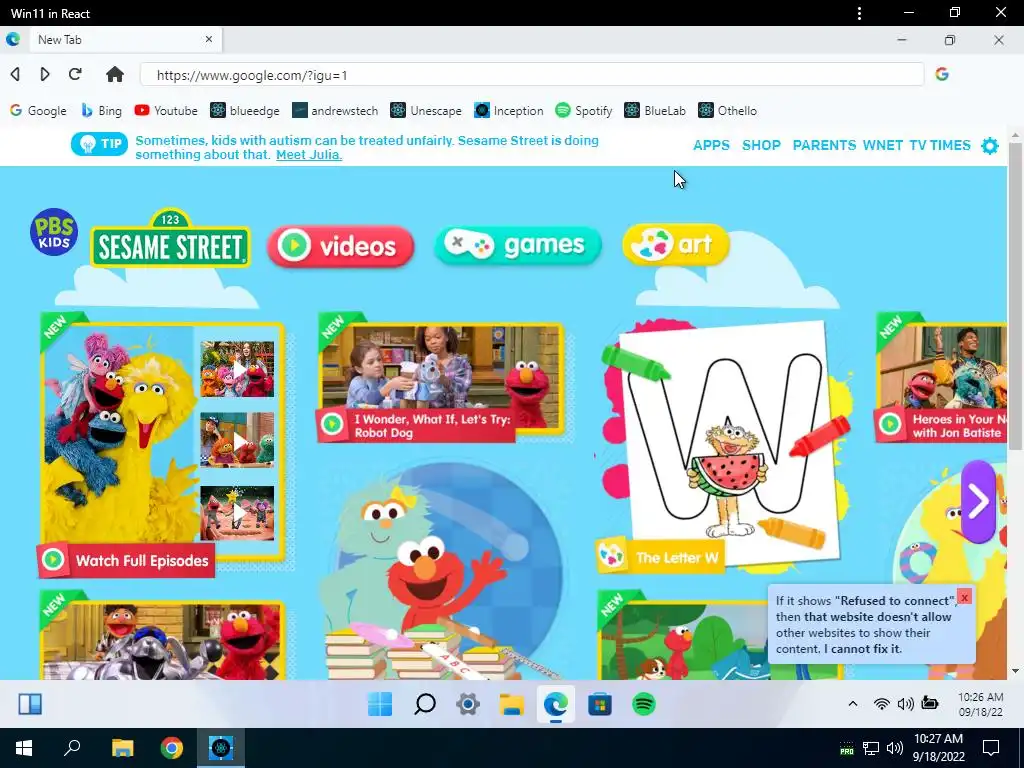
Task: Reload the page with refresh icon
Action: [x=75, y=74]
